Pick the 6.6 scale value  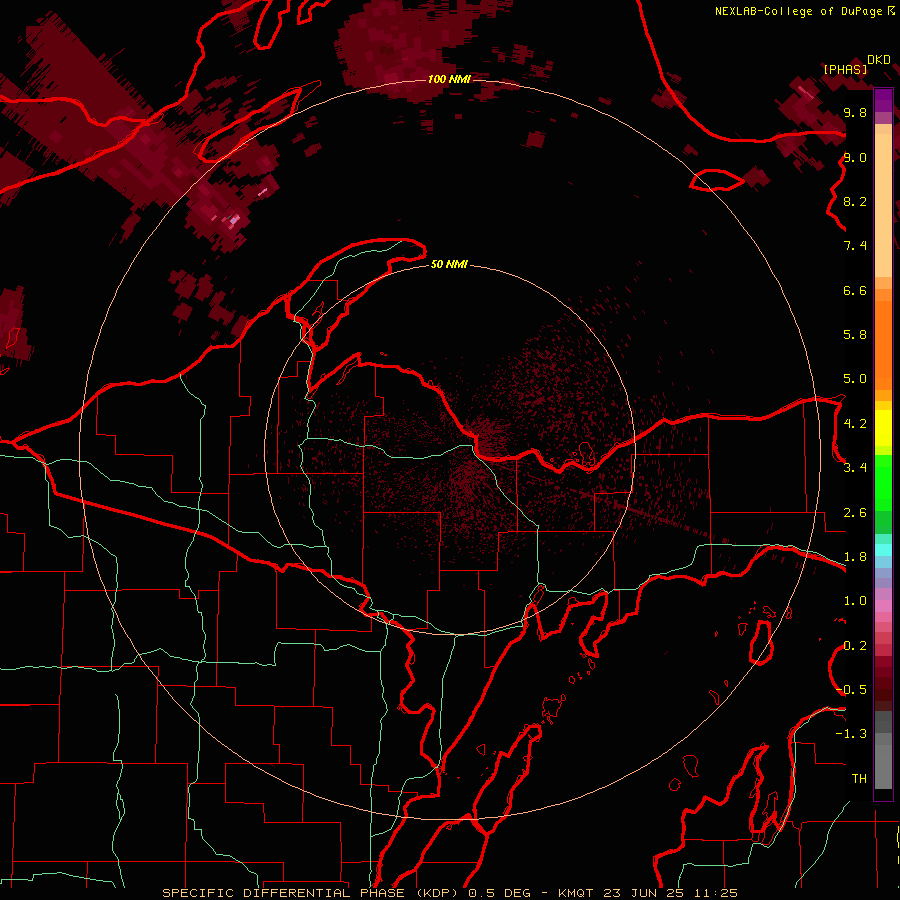[x=855, y=290]
